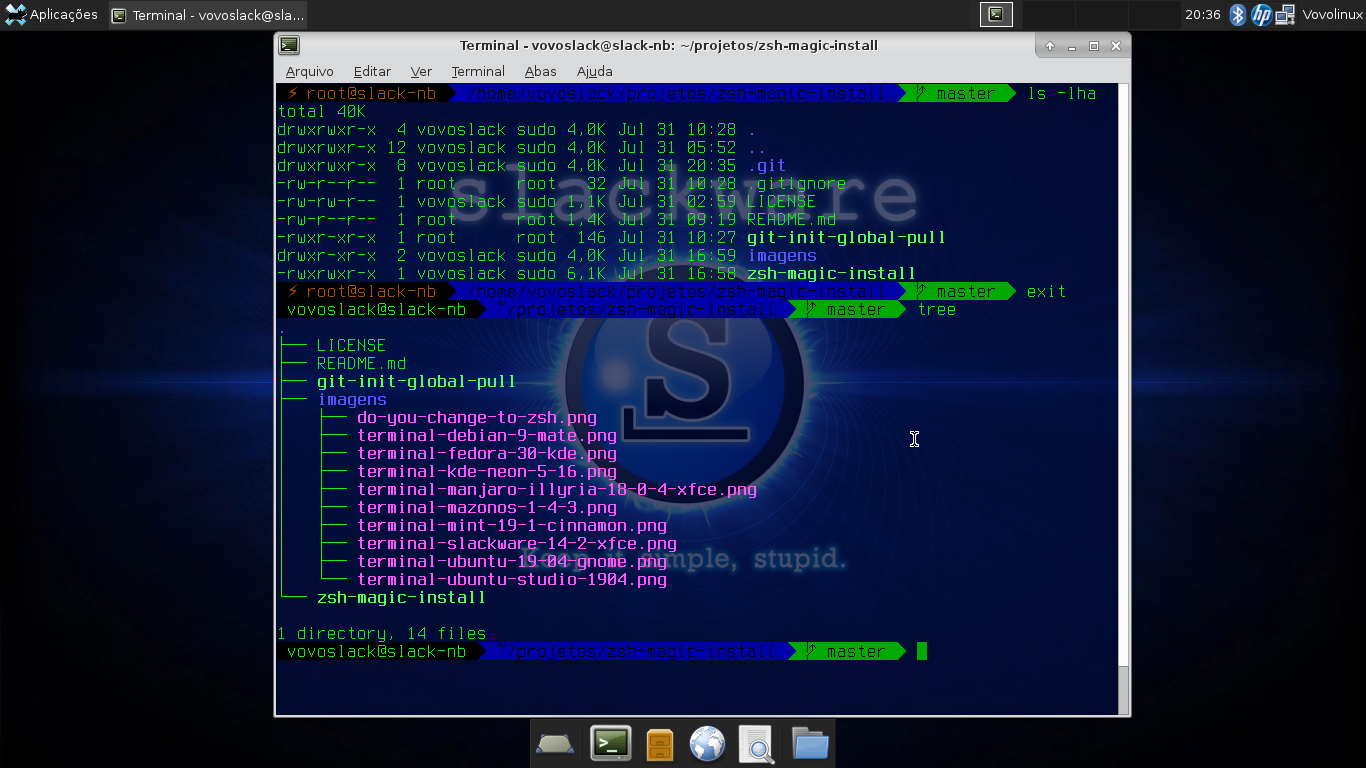
Task: Open the Aplicações menu
Action: [x=52, y=14]
